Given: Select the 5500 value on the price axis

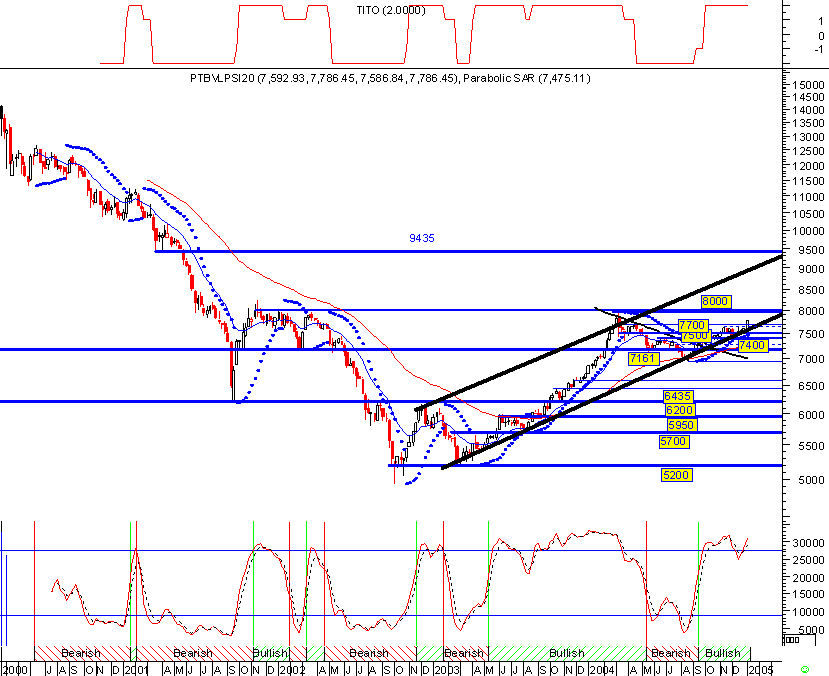Looking at the screenshot, I should pos(812,446).
